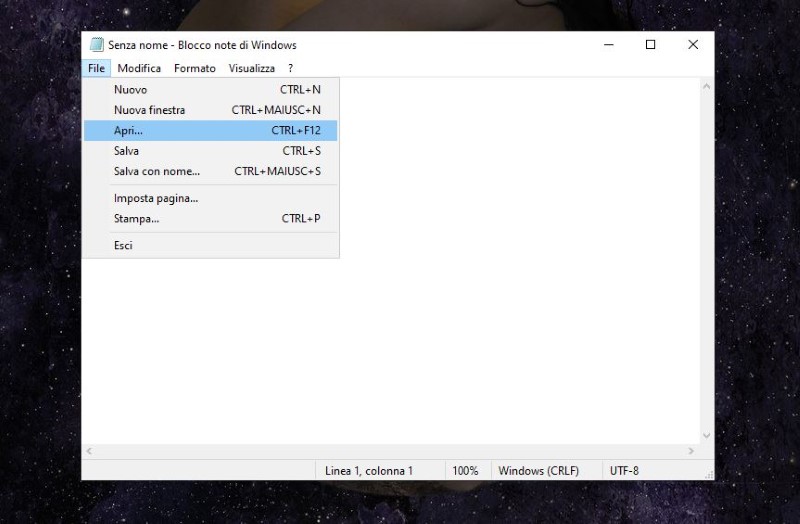Click the horizontal scrollbar left arrow
800x524 pixels.
click(89, 451)
